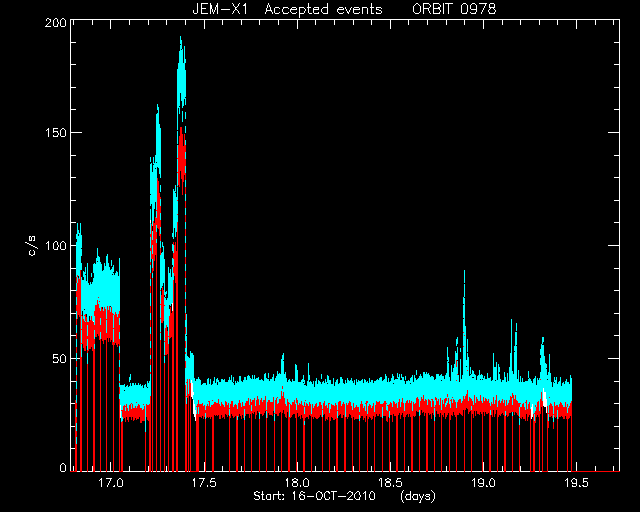This screenshot has width=640, height=512.
Task: Click the 19.5 tick label on x-axis
Action: (576, 483)
